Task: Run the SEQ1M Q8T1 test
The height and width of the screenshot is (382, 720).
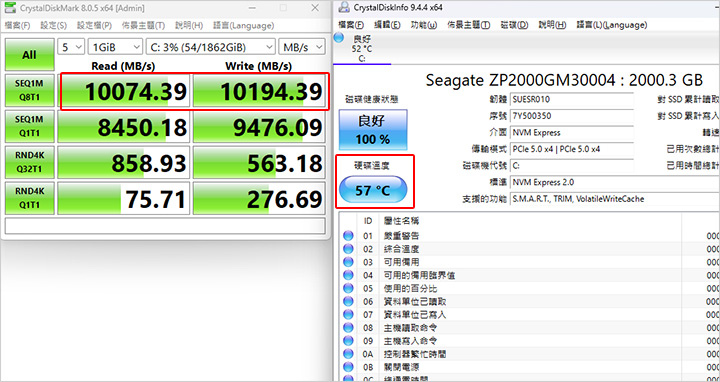Action: point(29,90)
